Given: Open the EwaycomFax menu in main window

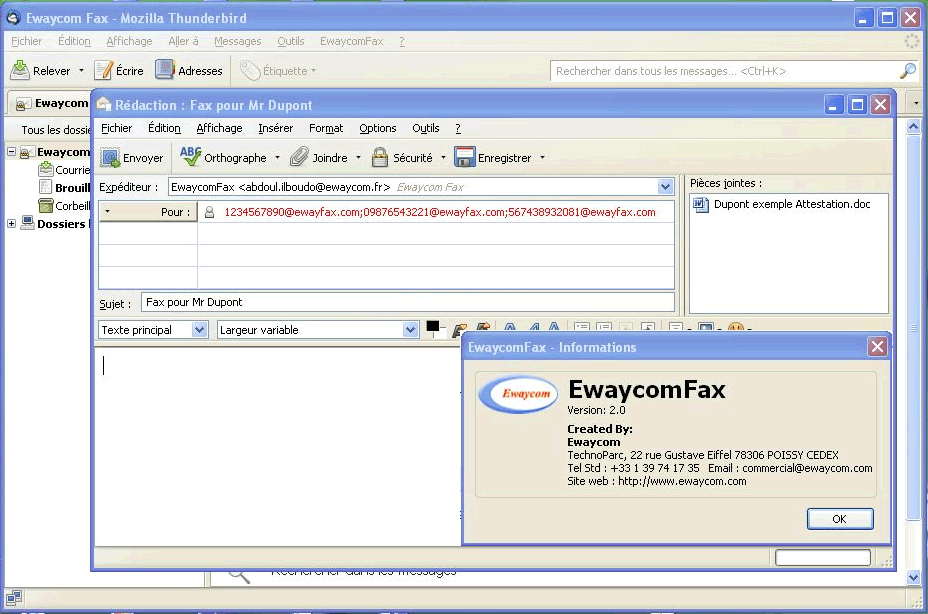Looking at the screenshot, I should tap(352, 41).
